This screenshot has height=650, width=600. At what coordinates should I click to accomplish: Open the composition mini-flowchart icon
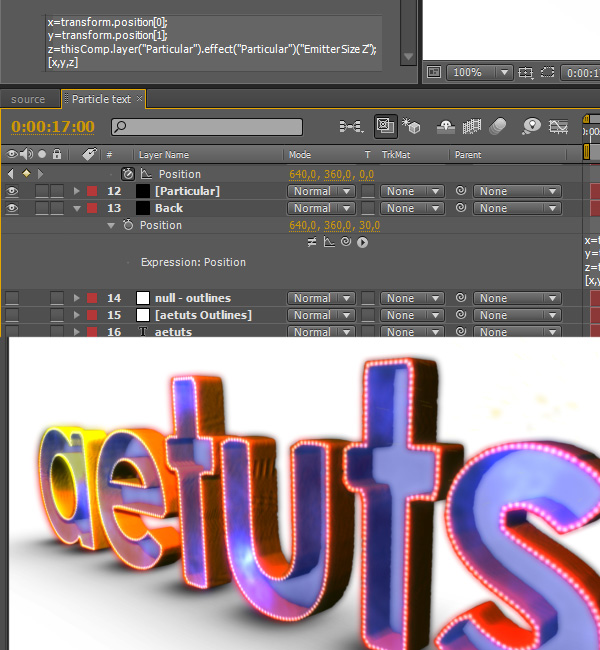click(x=351, y=126)
